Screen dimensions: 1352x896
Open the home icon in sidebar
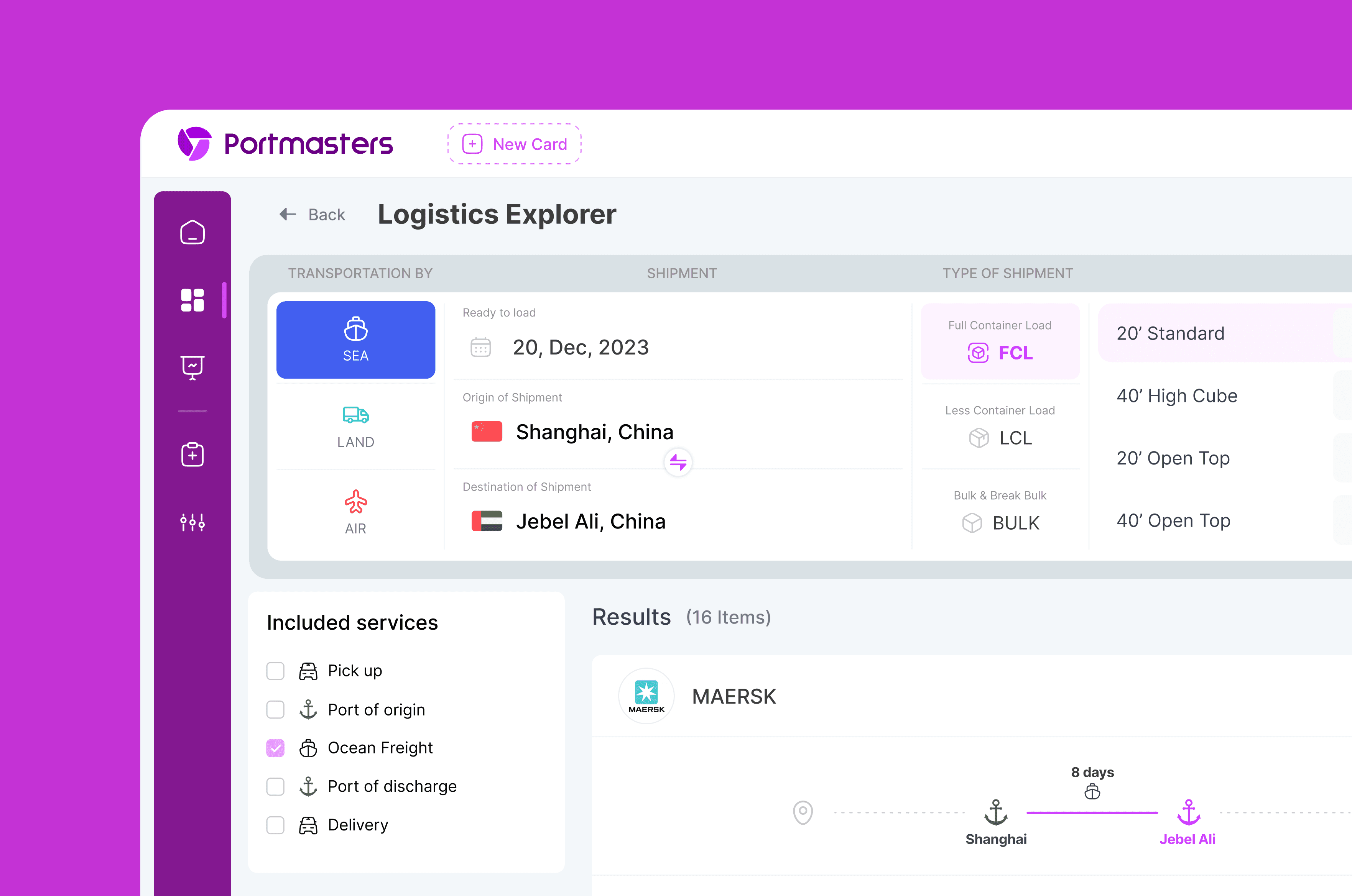[192, 233]
